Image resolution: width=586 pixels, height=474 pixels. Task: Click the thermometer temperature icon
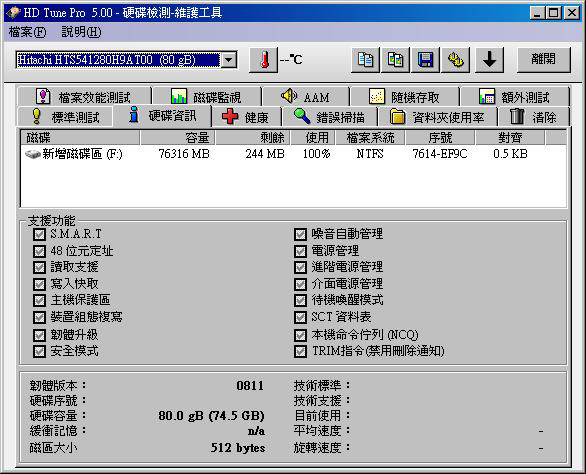point(264,60)
